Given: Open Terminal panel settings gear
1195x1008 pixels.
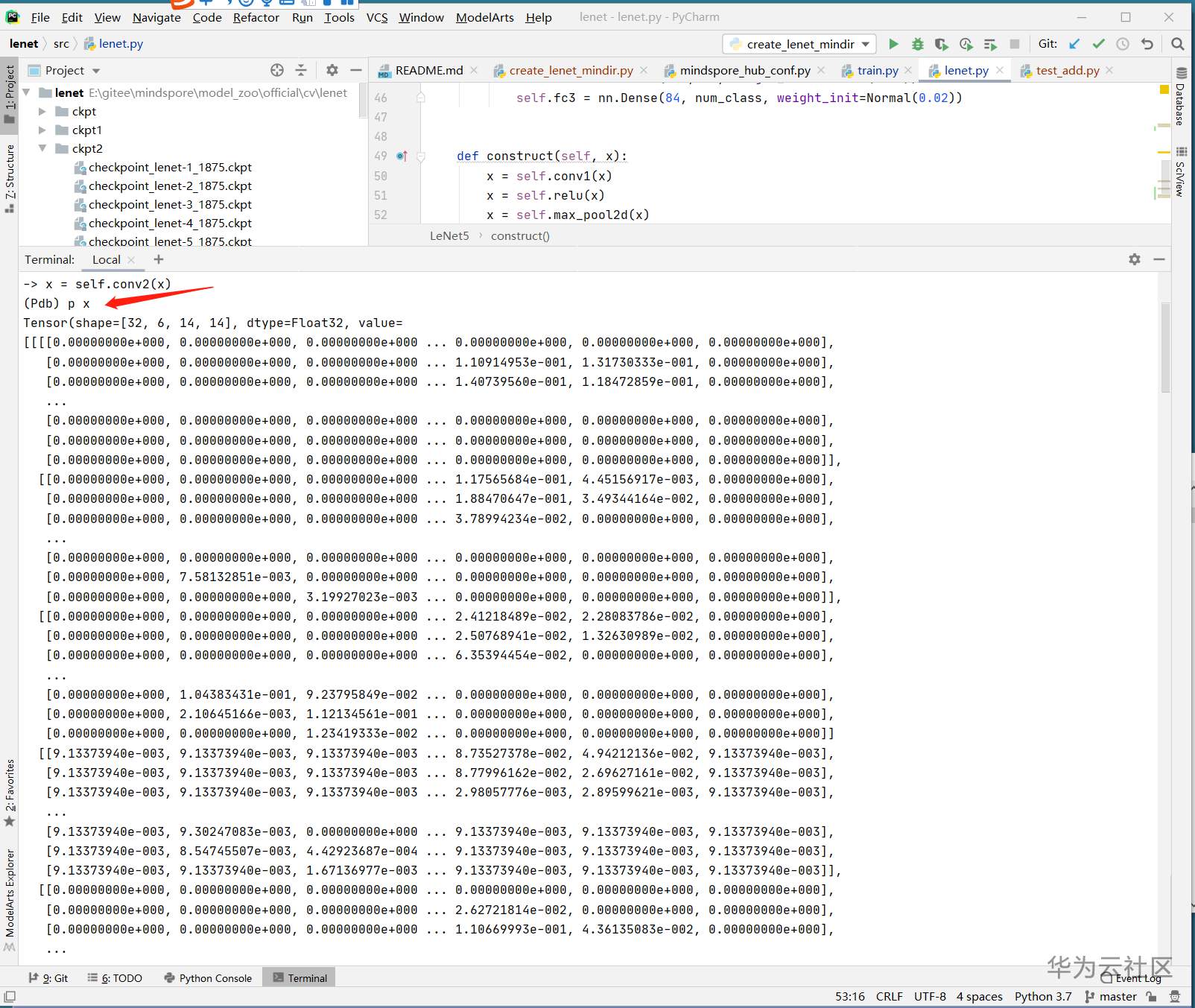Looking at the screenshot, I should pos(1135,259).
